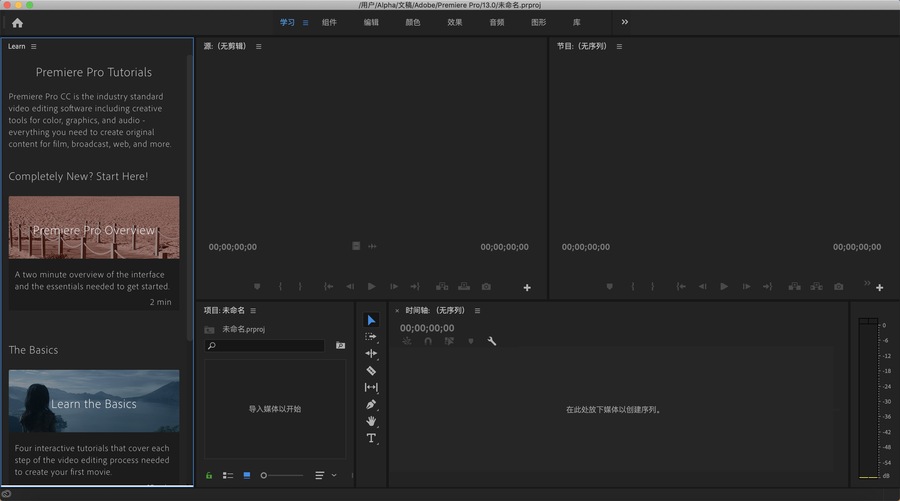This screenshot has height=501, width=900.
Task: Go to In point in Source monitor
Action: tap(328, 286)
